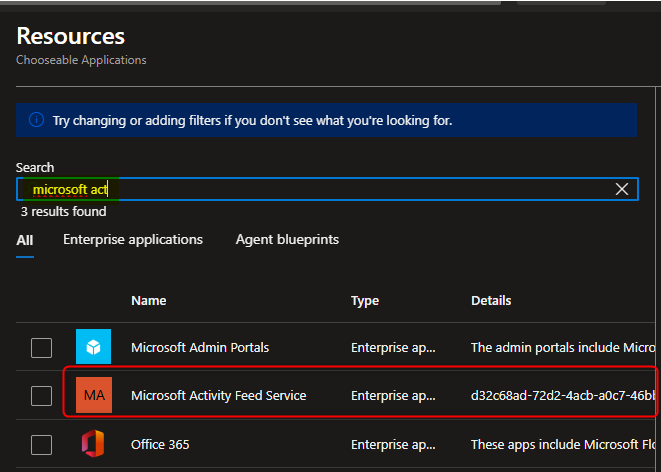The height and width of the screenshot is (472, 661).
Task: Sort by the Name column header
Action: (148, 300)
